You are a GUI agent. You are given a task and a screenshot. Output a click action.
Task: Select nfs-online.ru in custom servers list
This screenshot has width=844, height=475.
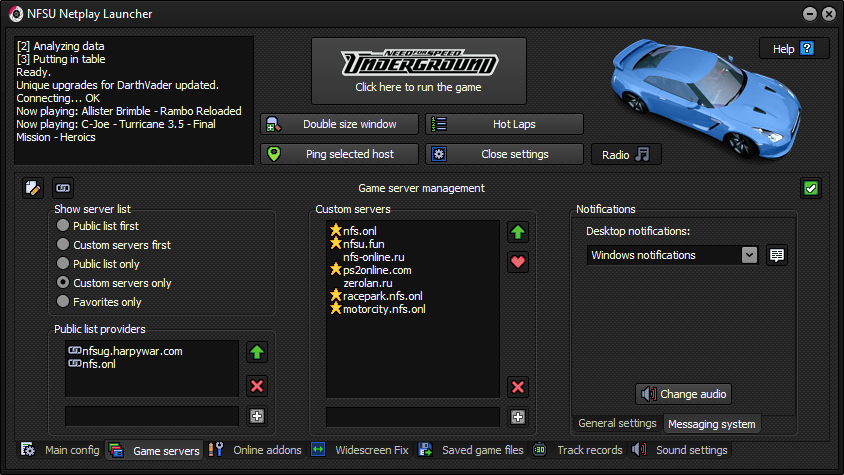[x=374, y=257]
